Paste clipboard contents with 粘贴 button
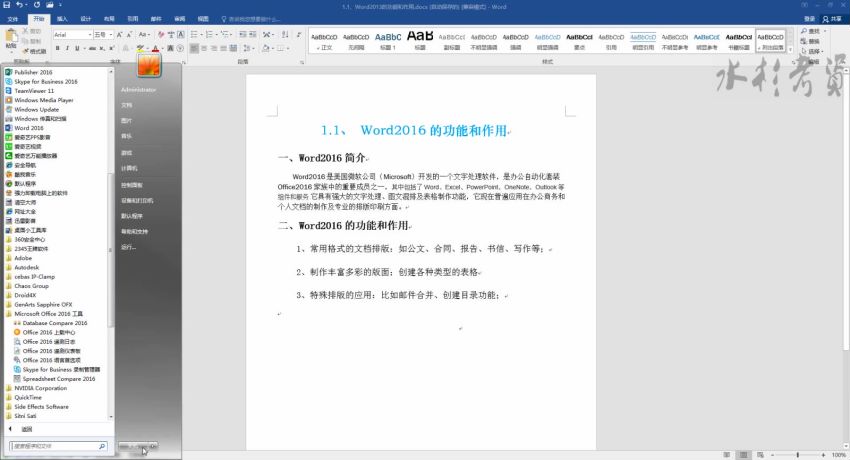Screen dimensions: 850x460 (11, 40)
